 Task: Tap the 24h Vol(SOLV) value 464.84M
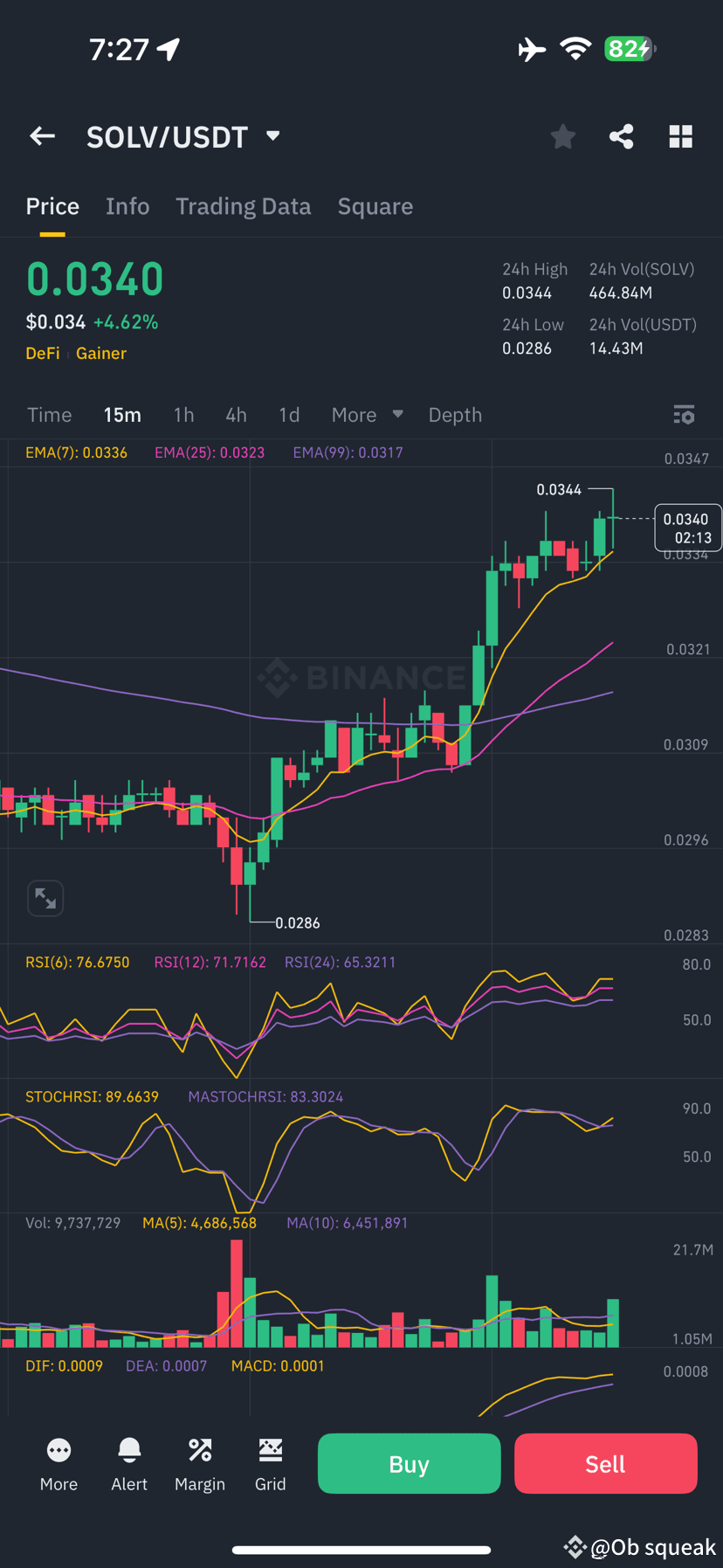pyautogui.click(x=620, y=293)
